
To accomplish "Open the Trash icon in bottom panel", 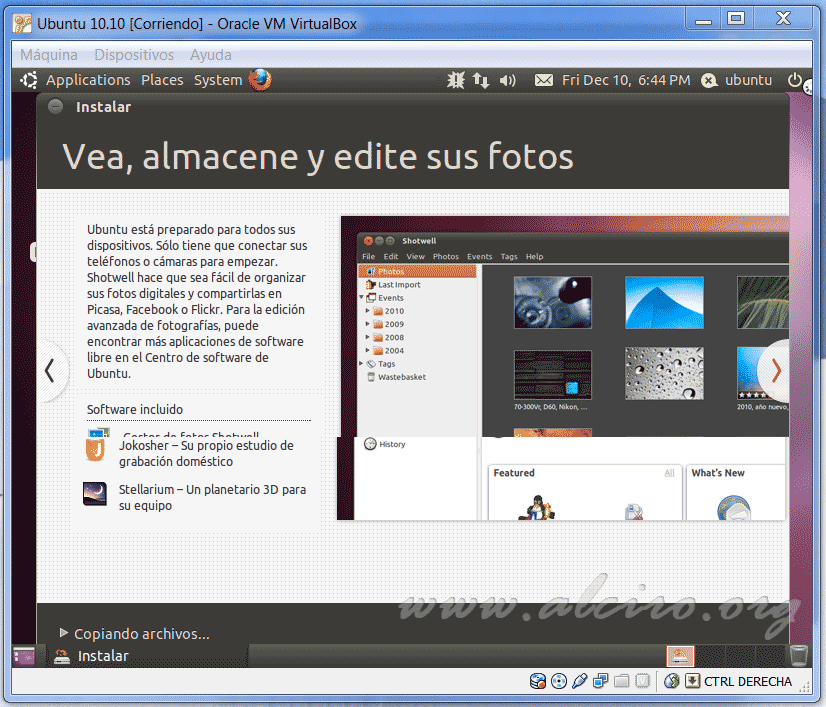I will (799, 656).
